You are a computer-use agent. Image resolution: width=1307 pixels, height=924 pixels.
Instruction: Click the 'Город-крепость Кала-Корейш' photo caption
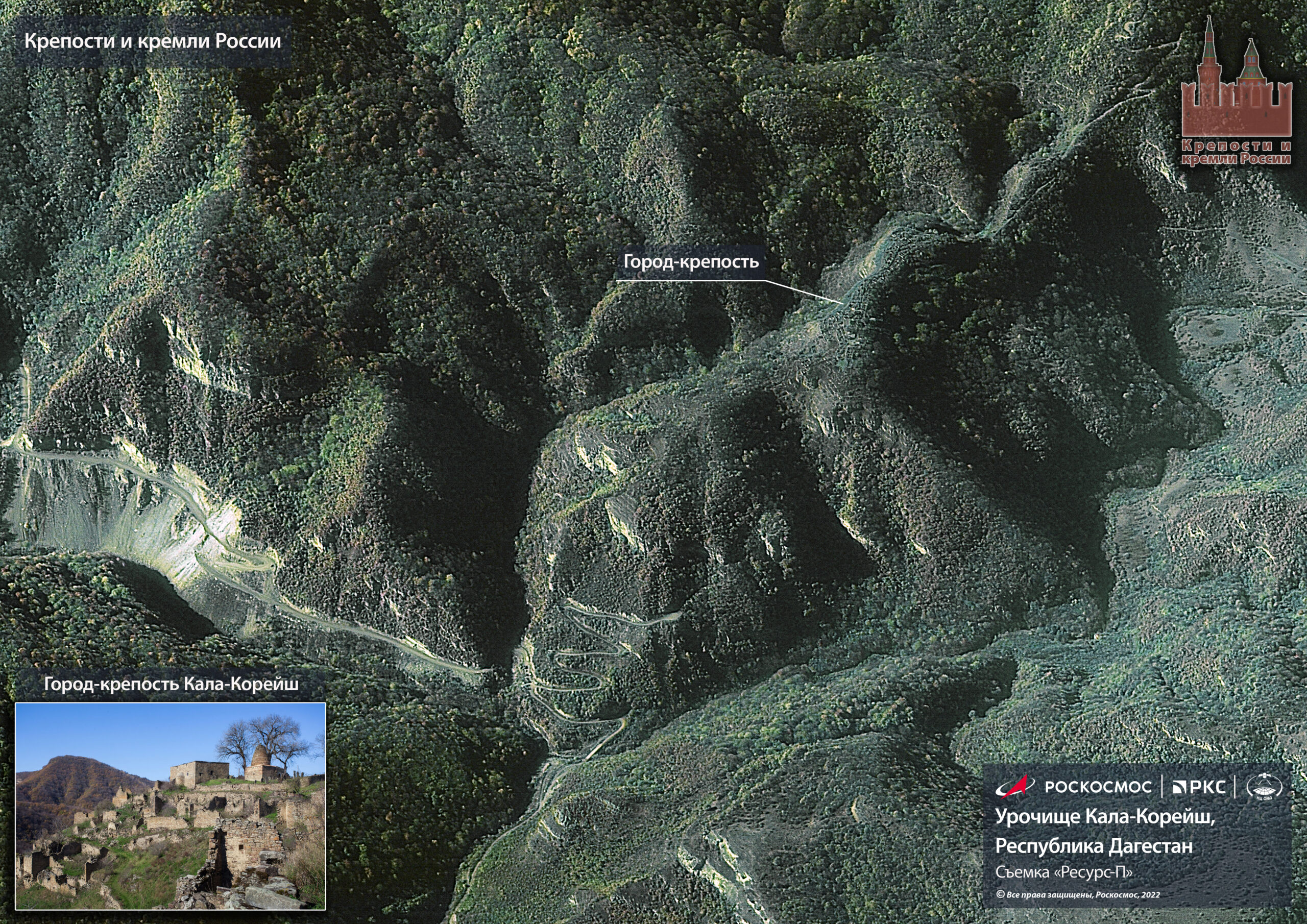click(x=171, y=684)
